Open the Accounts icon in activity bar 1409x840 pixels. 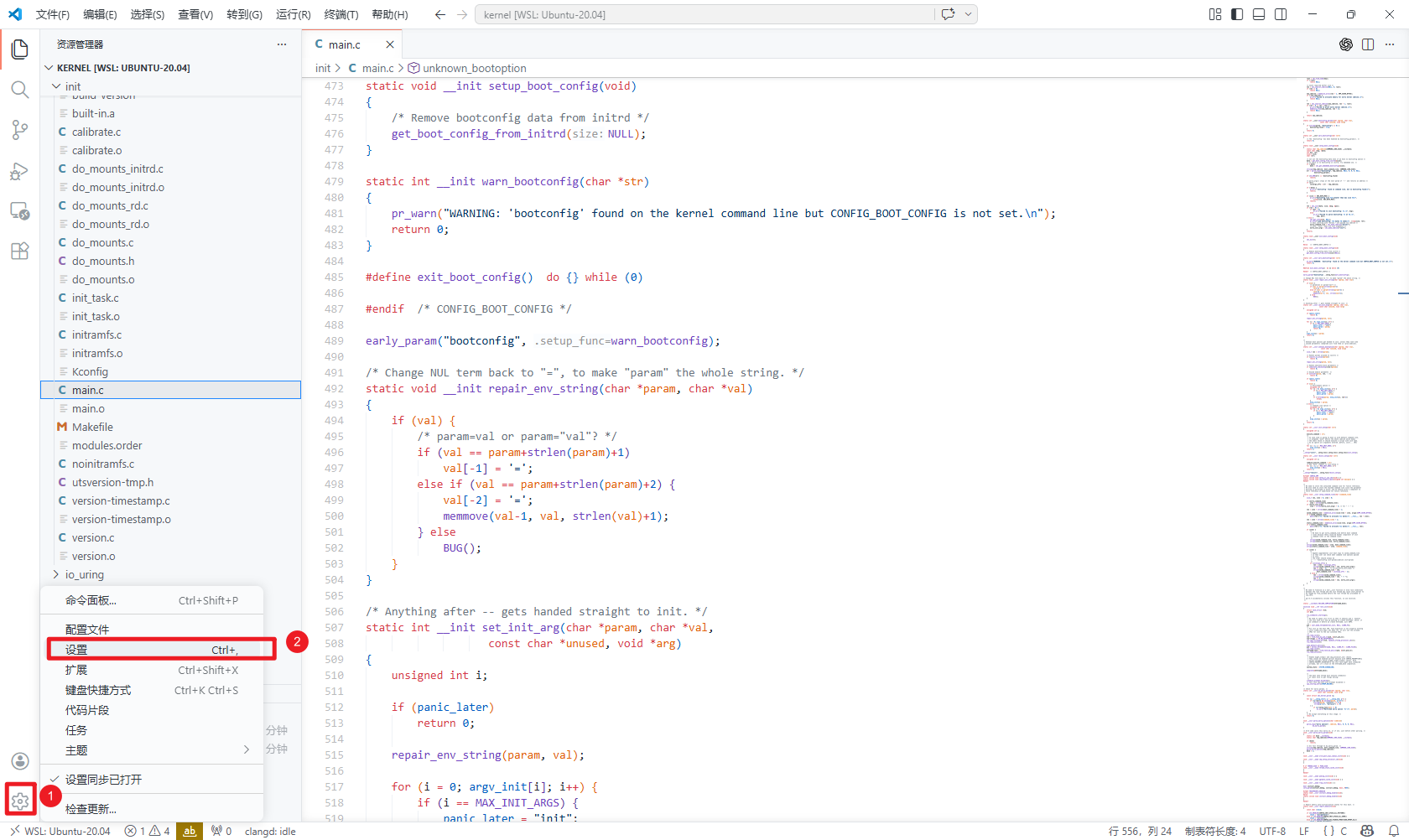(20, 761)
